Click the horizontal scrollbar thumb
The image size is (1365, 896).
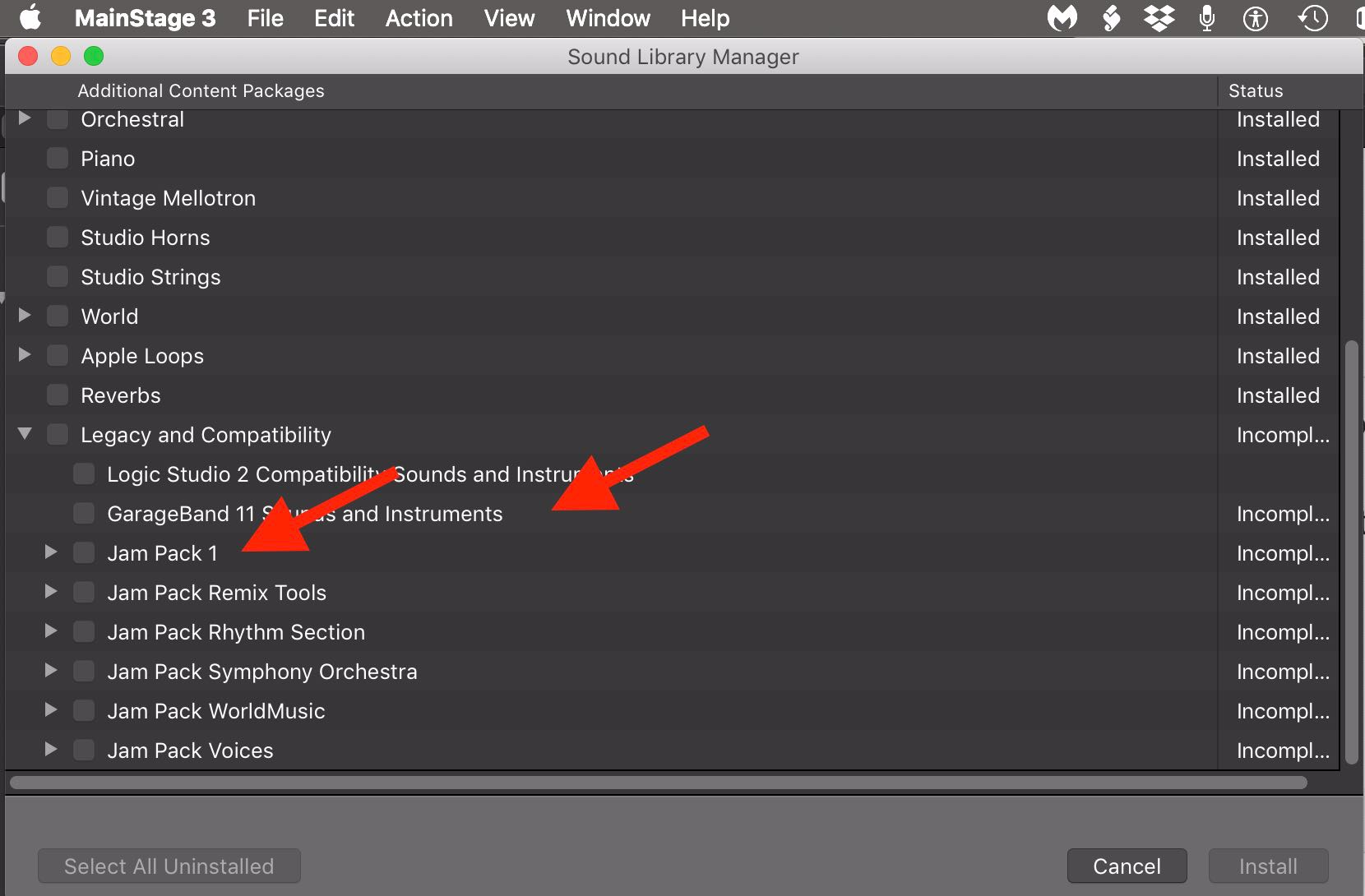(x=659, y=783)
